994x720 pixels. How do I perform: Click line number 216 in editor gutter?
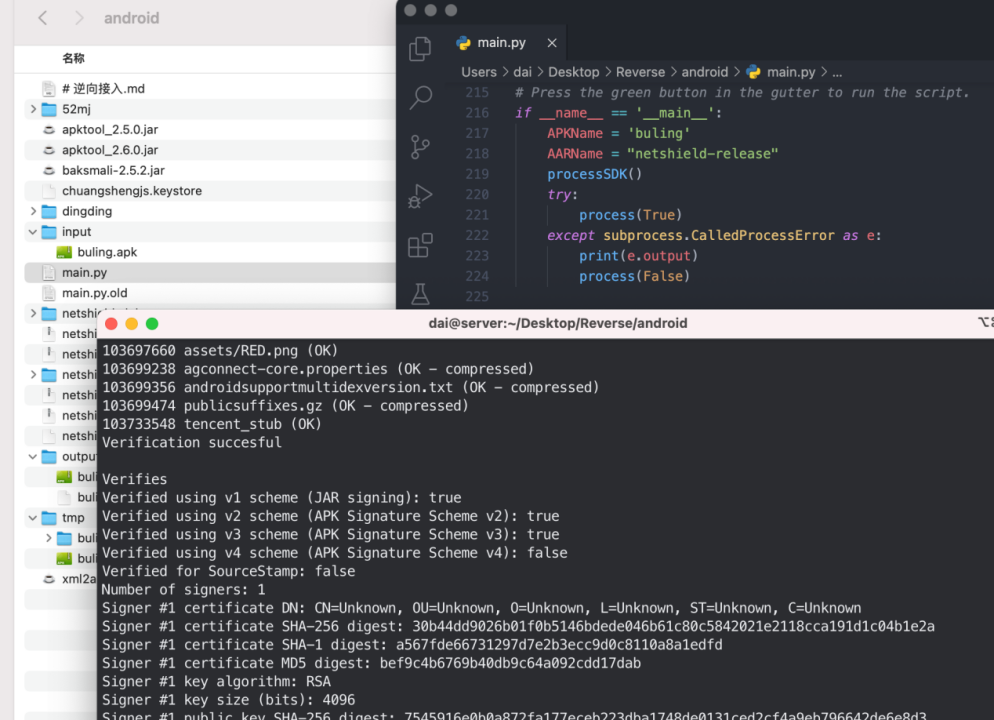pos(477,113)
